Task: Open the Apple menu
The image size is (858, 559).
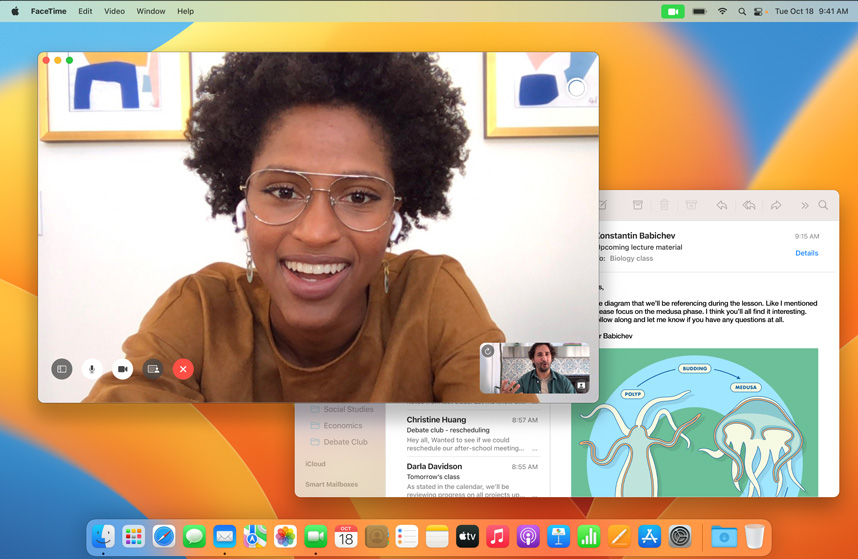Action: (x=15, y=11)
